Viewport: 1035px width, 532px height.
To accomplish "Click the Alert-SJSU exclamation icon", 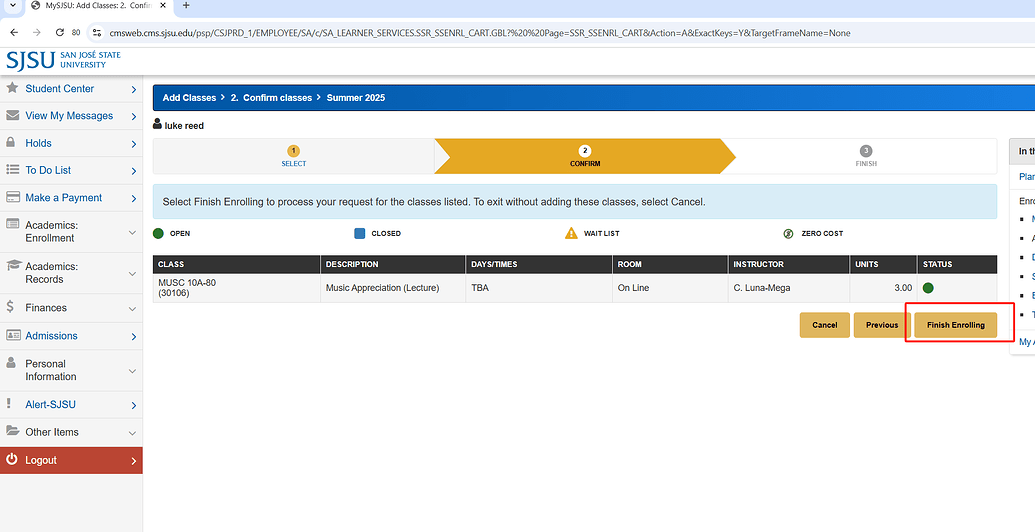I will (x=10, y=404).
